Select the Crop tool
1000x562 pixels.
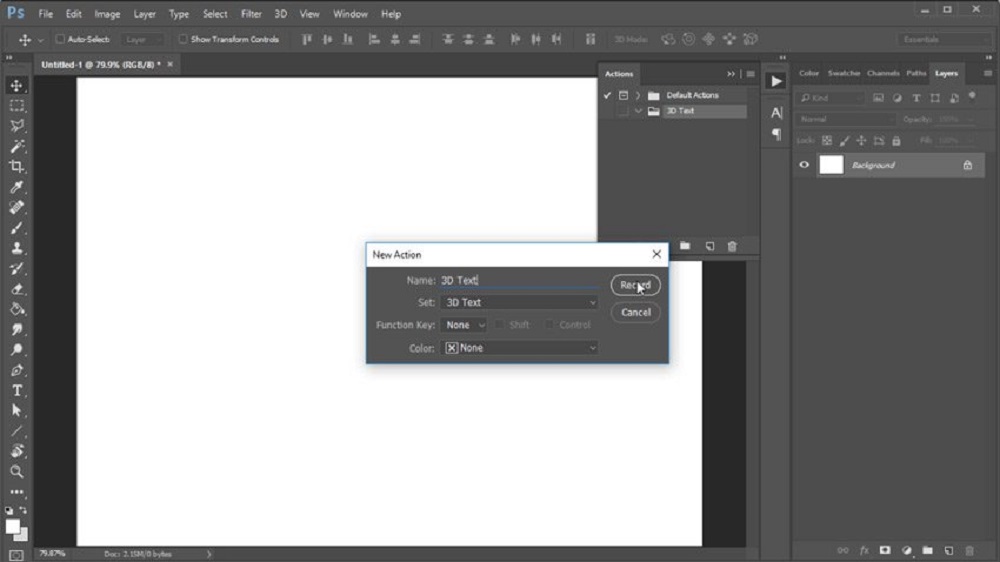point(17,166)
